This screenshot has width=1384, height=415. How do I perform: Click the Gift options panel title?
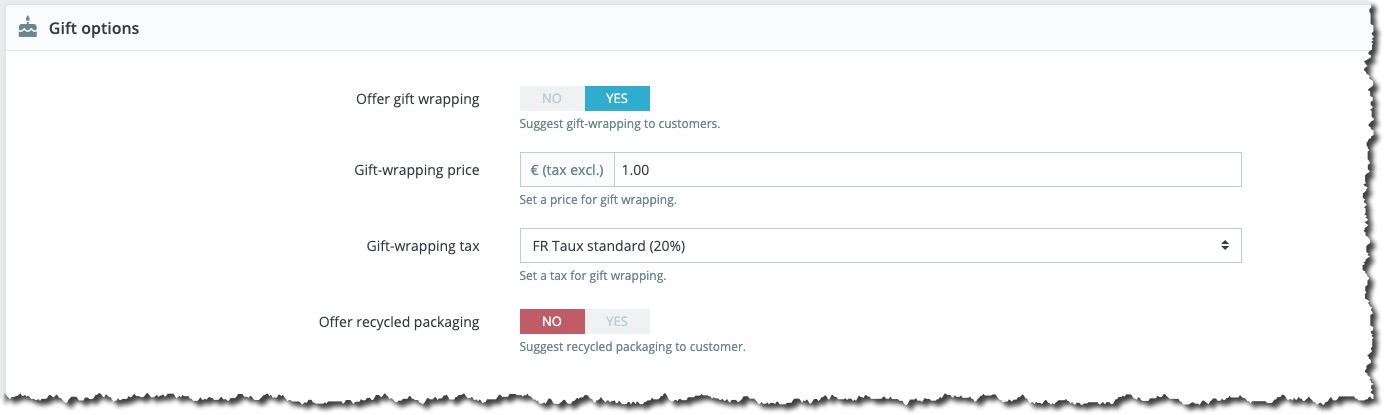(x=94, y=29)
